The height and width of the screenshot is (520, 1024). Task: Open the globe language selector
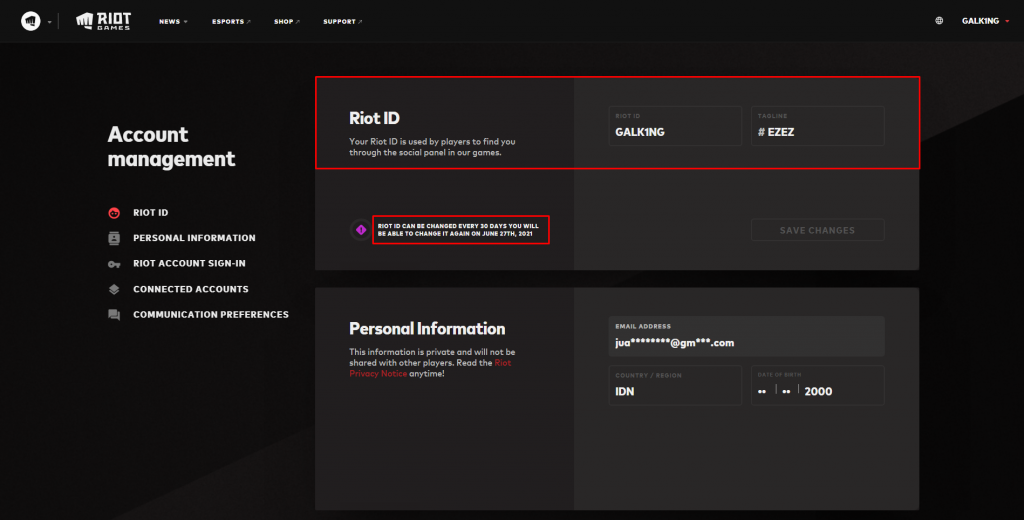(x=939, y=21)
